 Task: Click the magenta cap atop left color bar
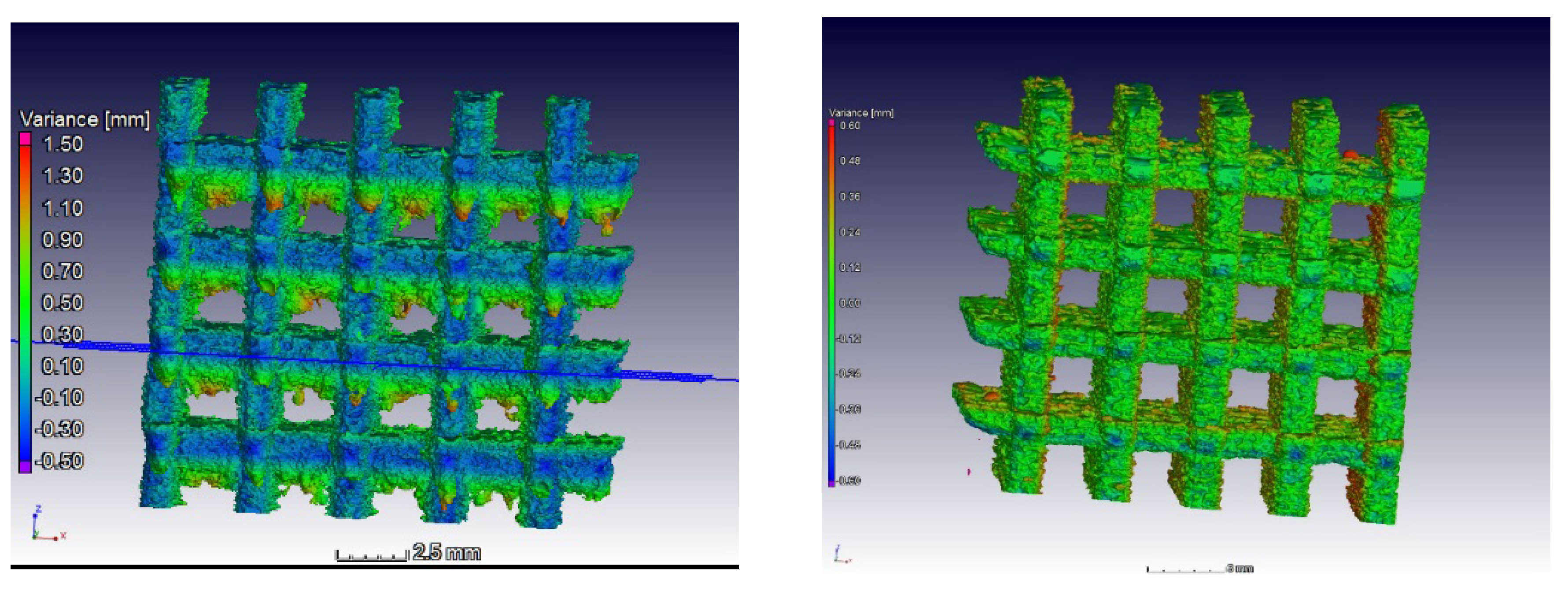[x=25, y=139]
